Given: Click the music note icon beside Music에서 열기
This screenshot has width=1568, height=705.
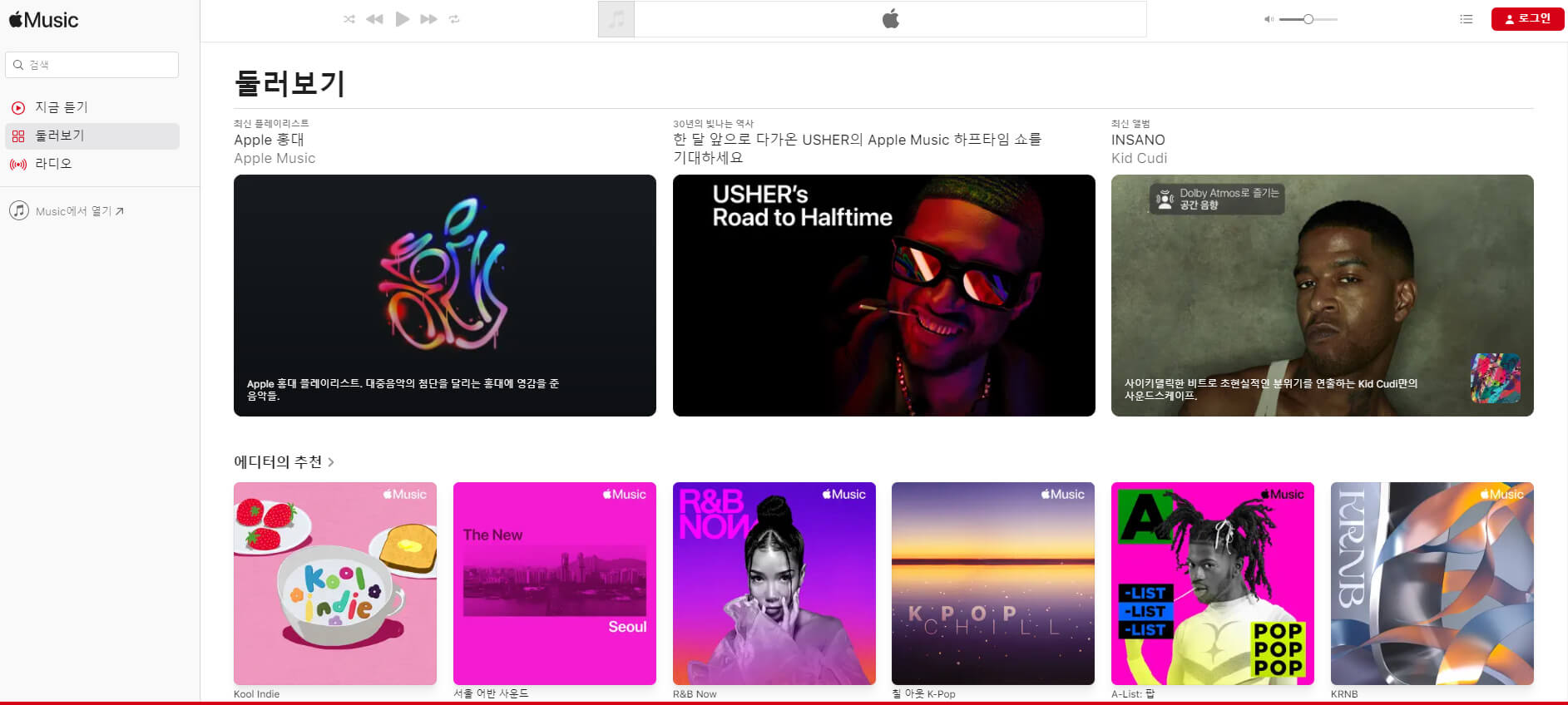Looking at the screenshot, I should pyautogui.click(x=19, y=211).
